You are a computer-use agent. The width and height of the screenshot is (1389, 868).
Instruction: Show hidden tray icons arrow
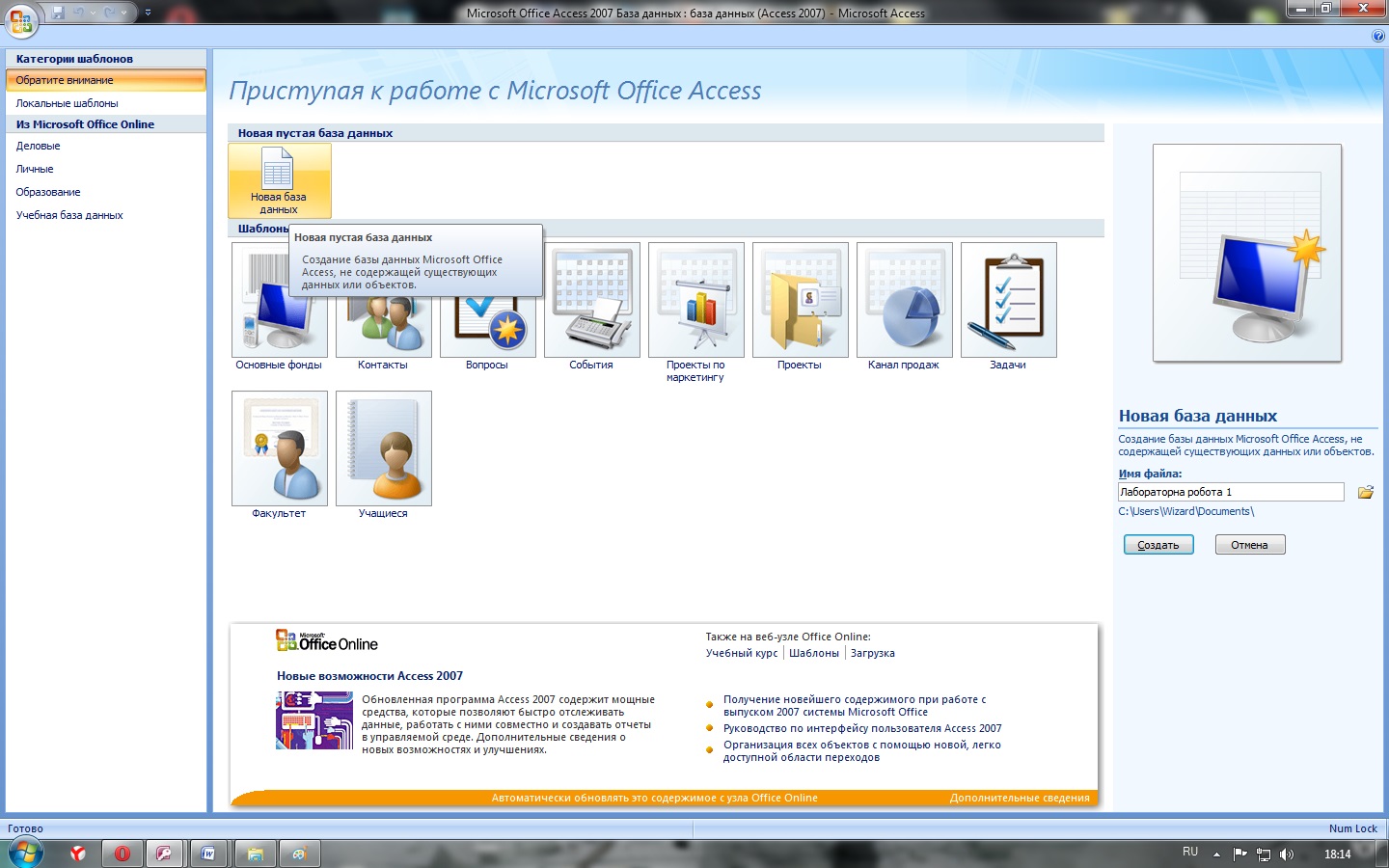(x=1216, y=854)
